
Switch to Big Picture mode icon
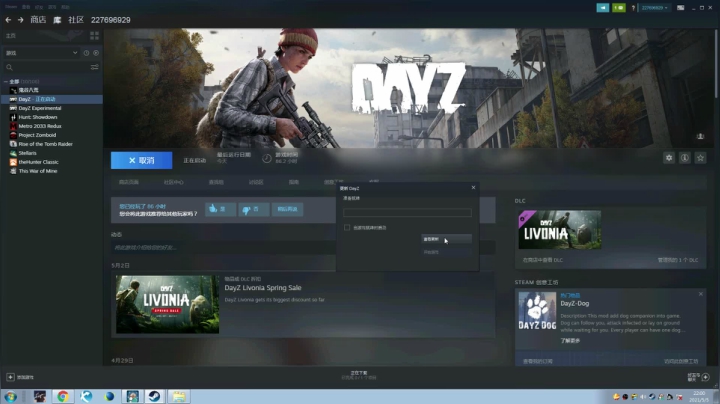pyautogui.click(x=681, y=8)
